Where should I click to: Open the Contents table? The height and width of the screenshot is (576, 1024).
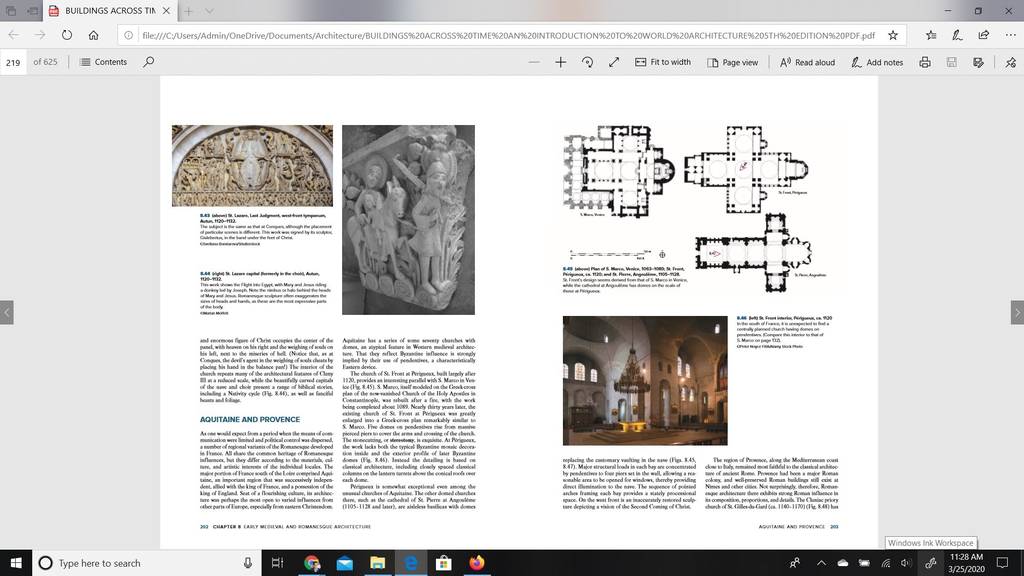click(103, 62)
